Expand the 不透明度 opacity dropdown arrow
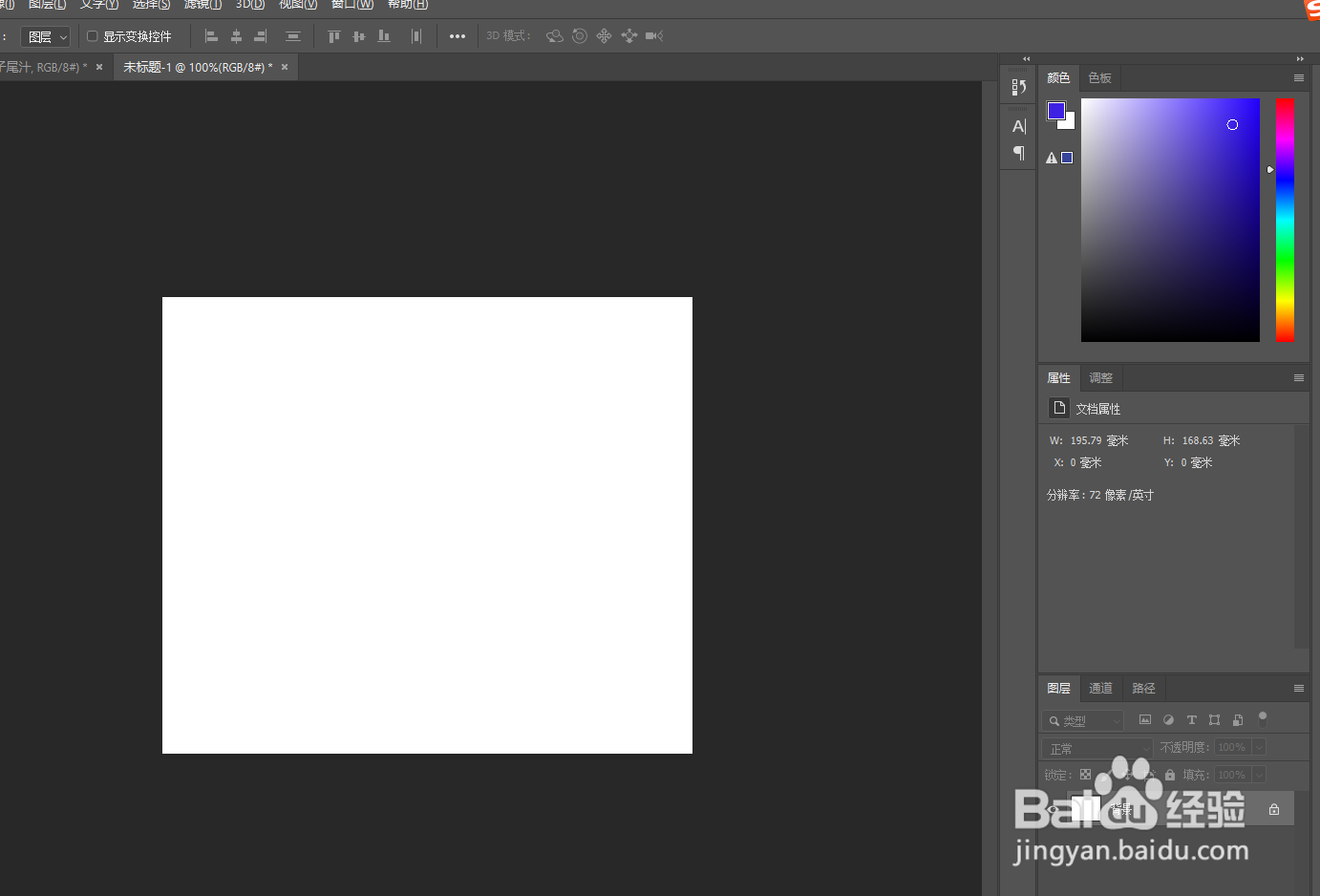 [1259, 747]
